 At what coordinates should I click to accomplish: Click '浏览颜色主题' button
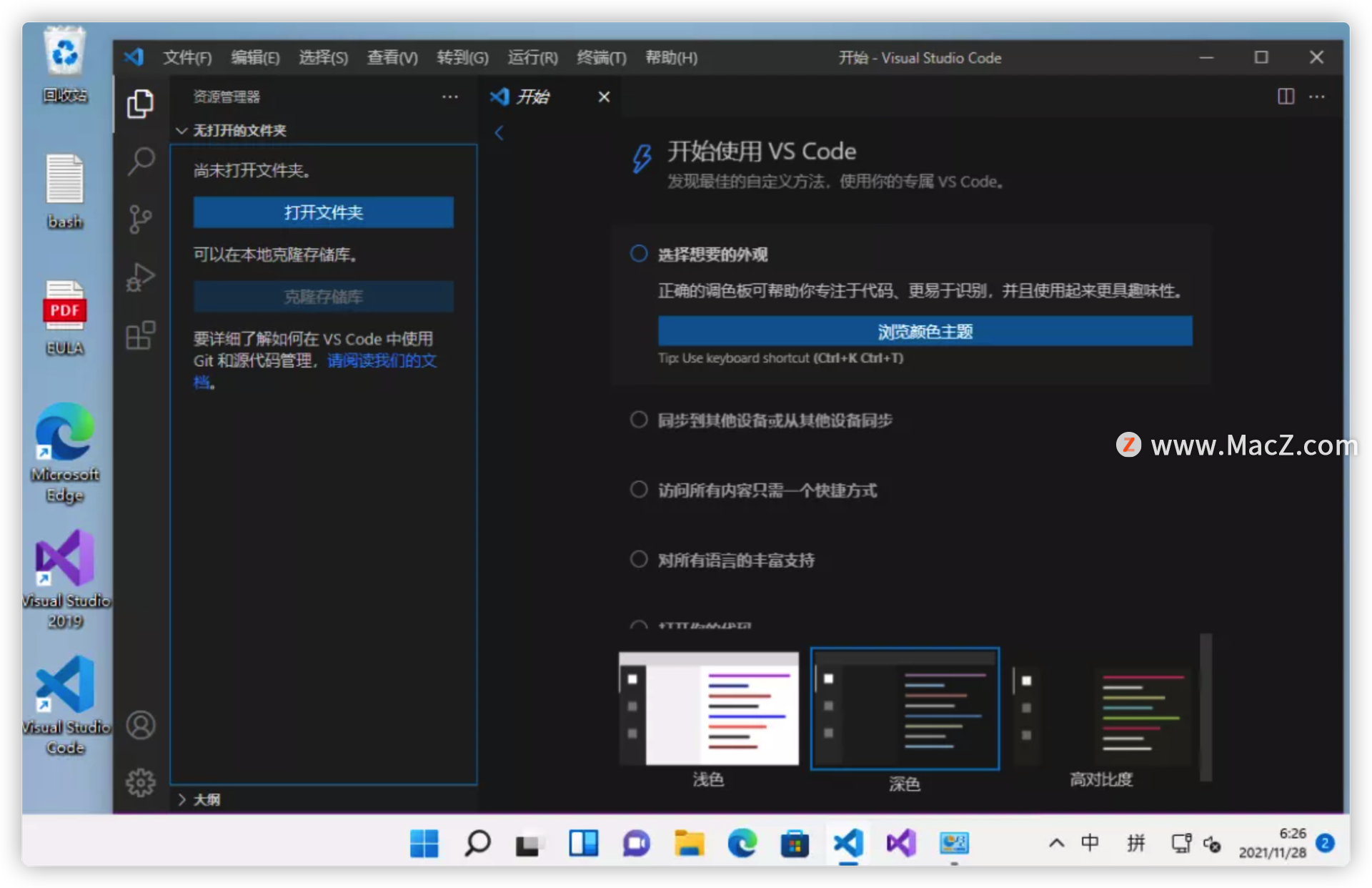click(x=925, y=331)
